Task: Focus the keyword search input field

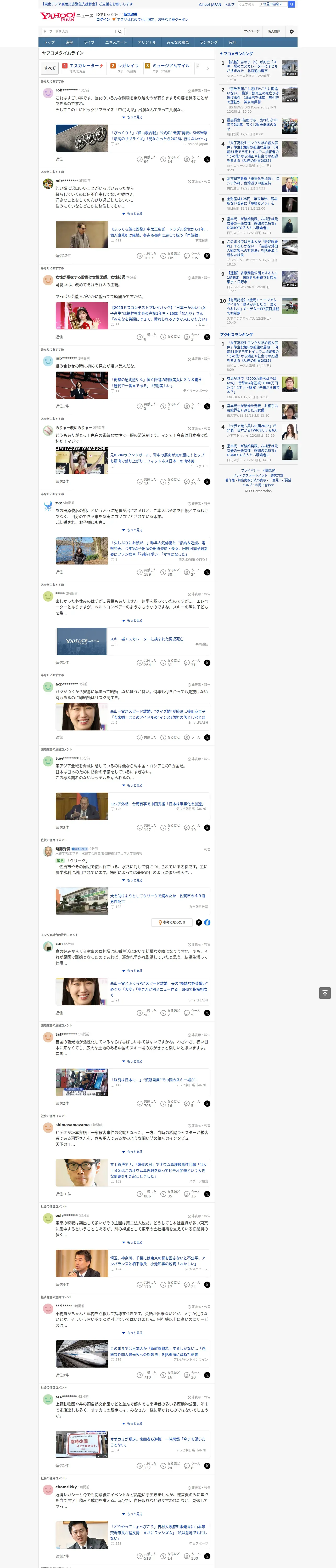Action: [x=79, y=32]
